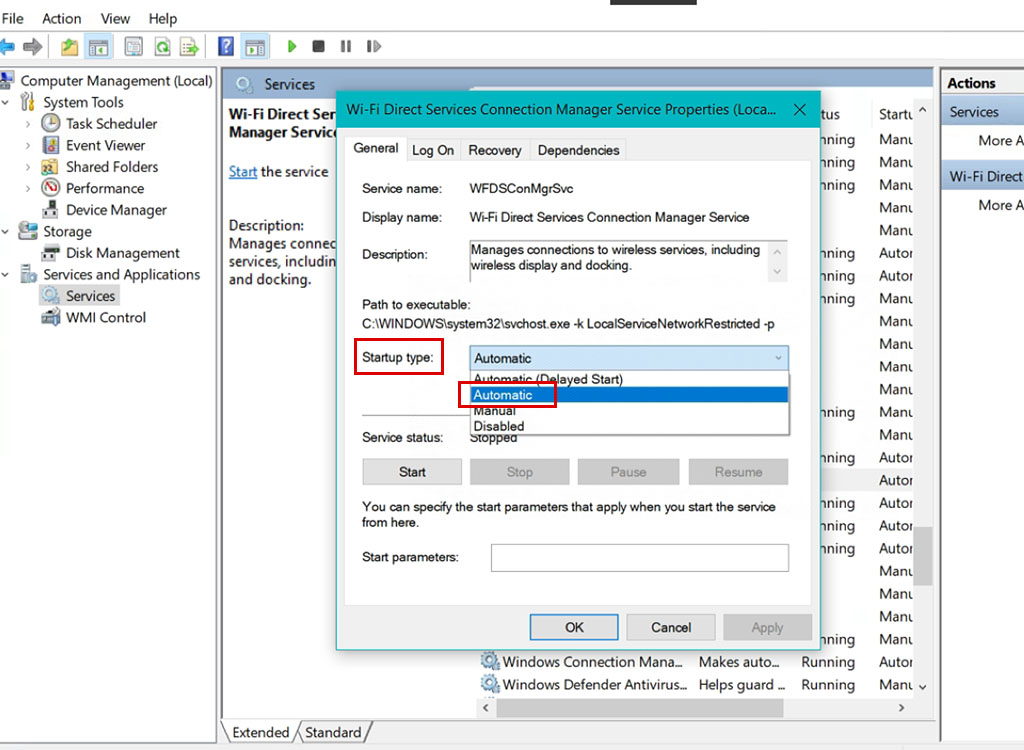
Task: Select Task Scheduler in the tree
Action: (x=111, y=123)
